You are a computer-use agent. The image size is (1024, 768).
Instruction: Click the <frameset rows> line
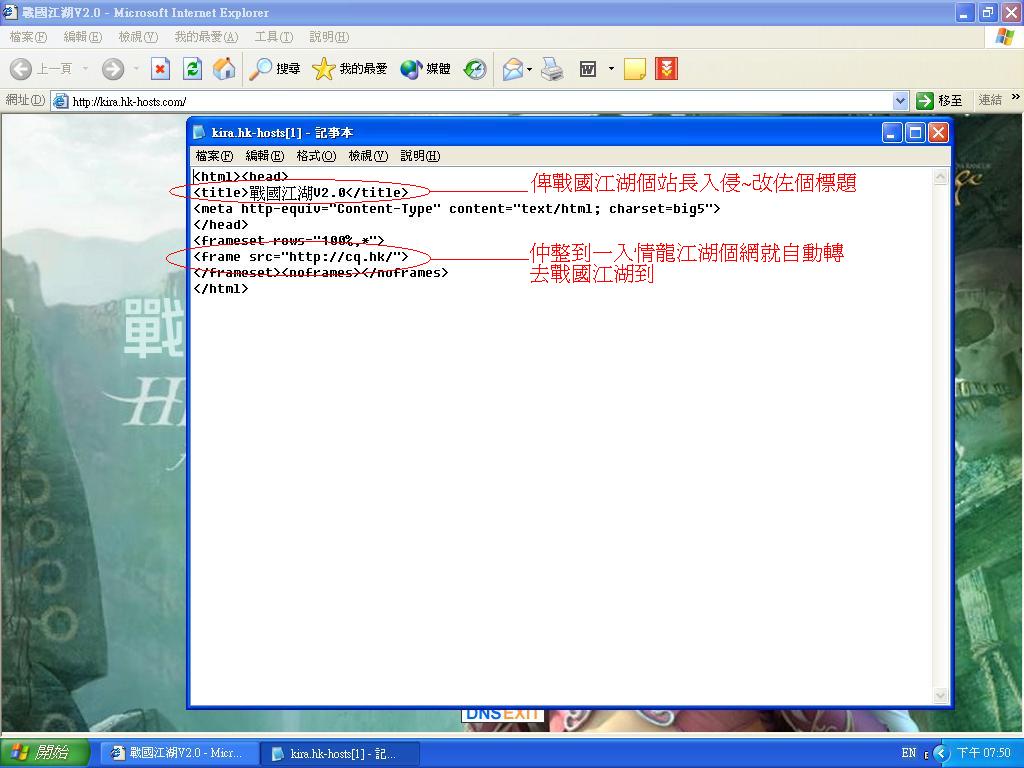tap(289, 241)
